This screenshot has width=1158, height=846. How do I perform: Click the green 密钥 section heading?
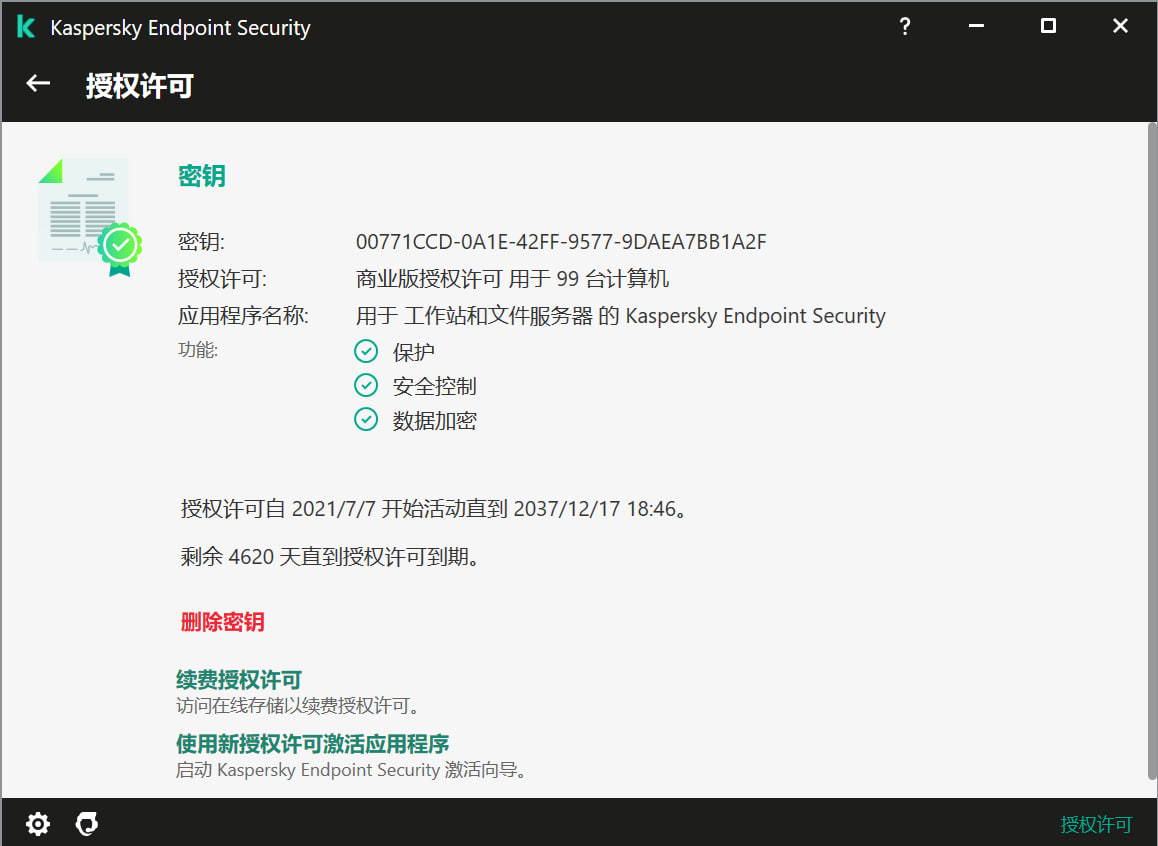202,176
